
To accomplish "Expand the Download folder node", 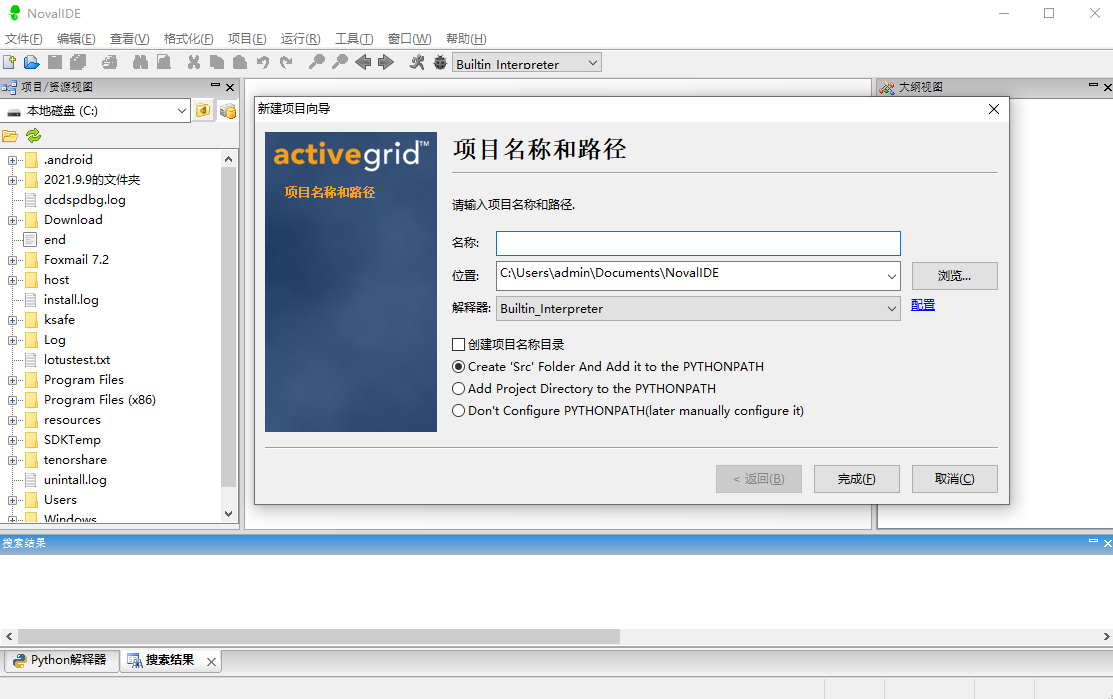I will (12, 221).
